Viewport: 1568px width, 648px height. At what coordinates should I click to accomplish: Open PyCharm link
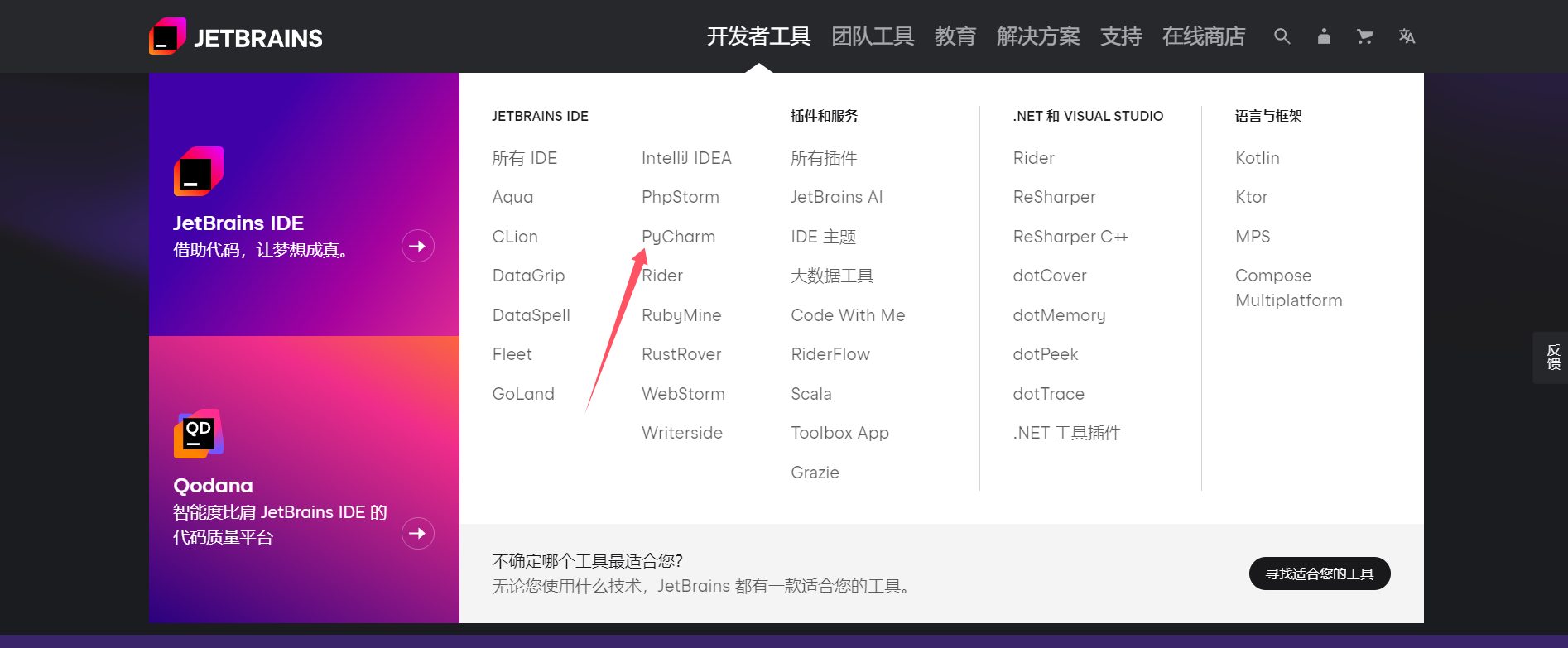pyautogui.click(x=678, y=237)
